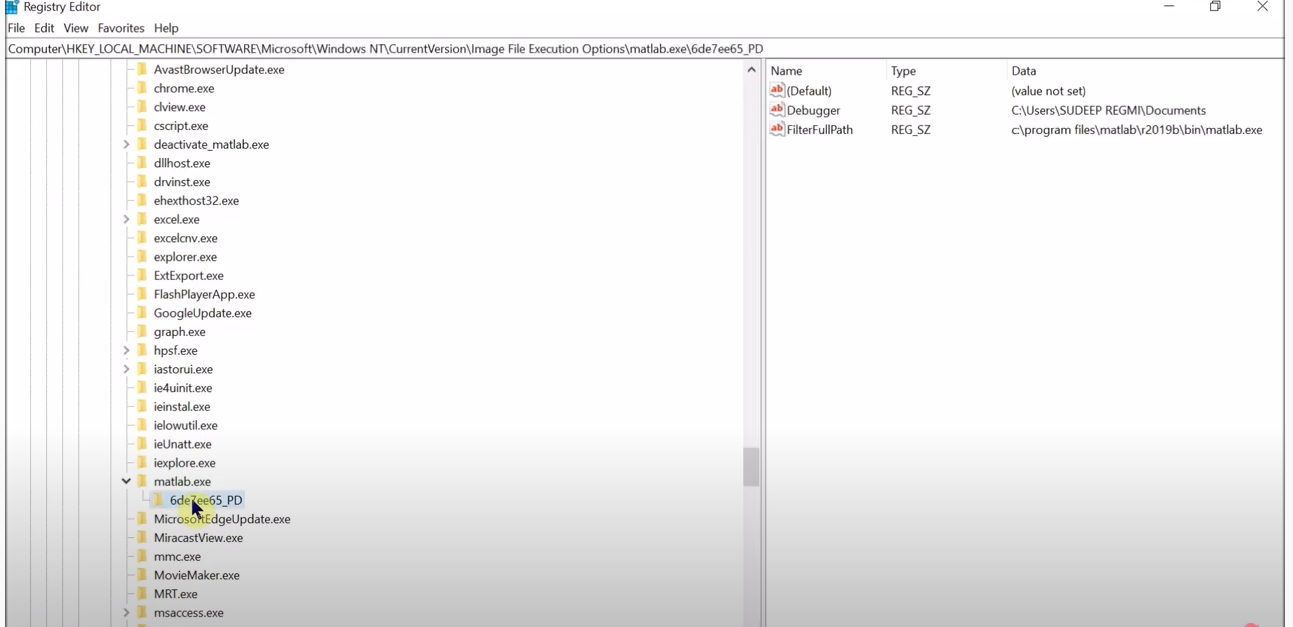Image resolution: width=1293 pixels, height=627 pixels.
Task: Click the folder icon of graph.exe
Action: 142,332
